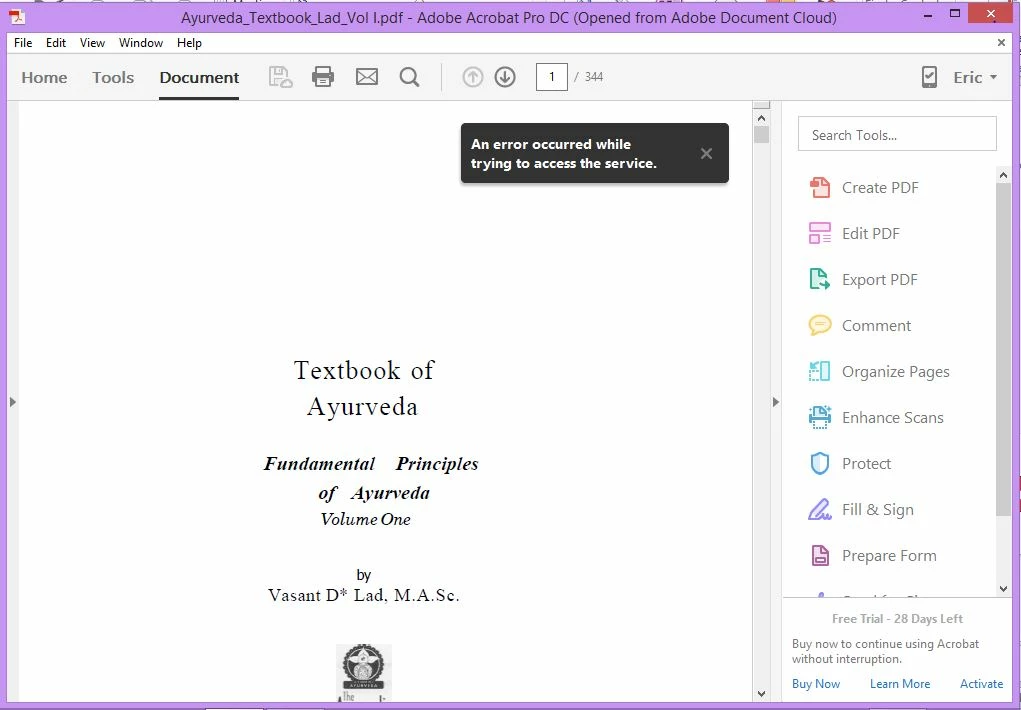Click the Buy Now link
The image size is (1021, 710).
[x=816, y=683]
